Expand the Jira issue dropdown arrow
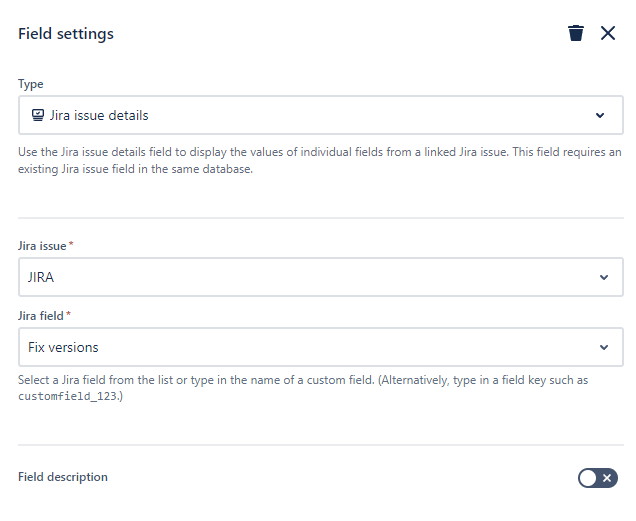Image resolution: width=636 pixels, height=521 pixels. pos(604,278)
